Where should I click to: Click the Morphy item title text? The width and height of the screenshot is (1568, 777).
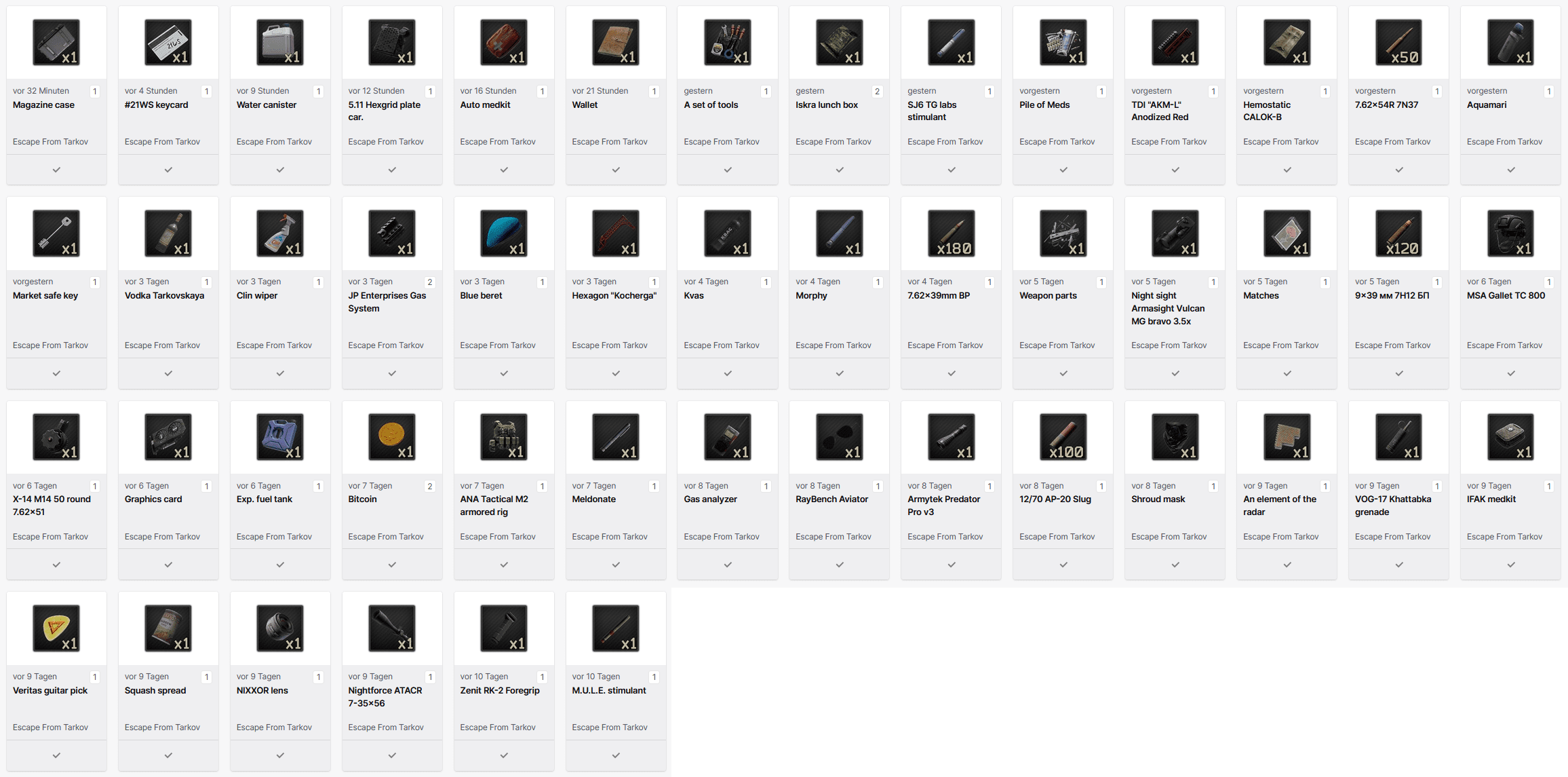pyautogui.click(x=811, y=296)
